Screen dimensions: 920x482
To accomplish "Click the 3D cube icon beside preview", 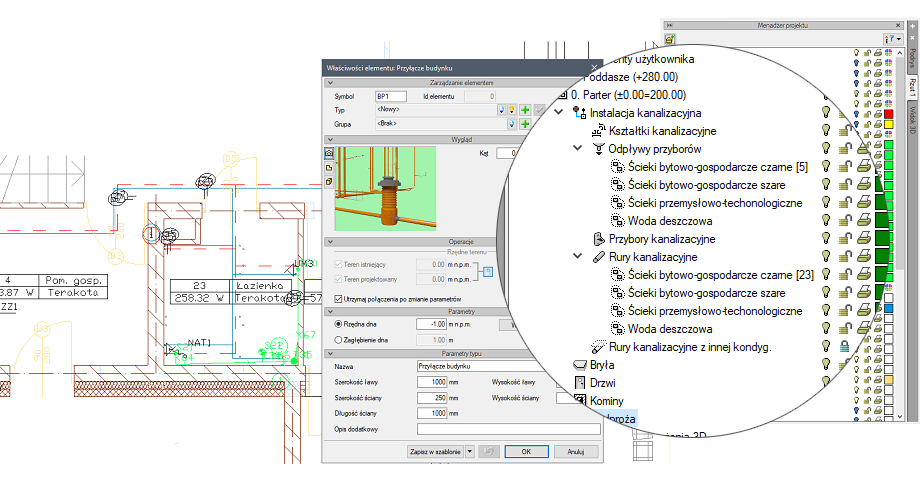I will [329, 182].
